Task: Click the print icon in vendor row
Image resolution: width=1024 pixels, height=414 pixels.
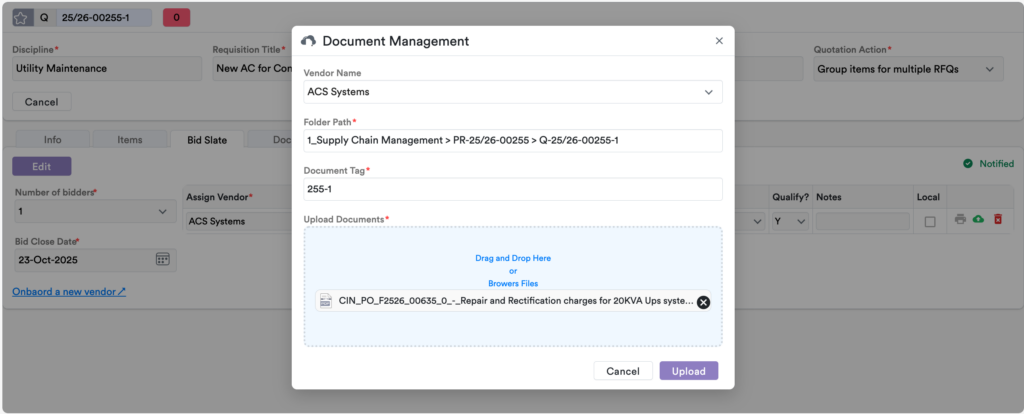Action: pyautogui.click(x=960, y=219)
